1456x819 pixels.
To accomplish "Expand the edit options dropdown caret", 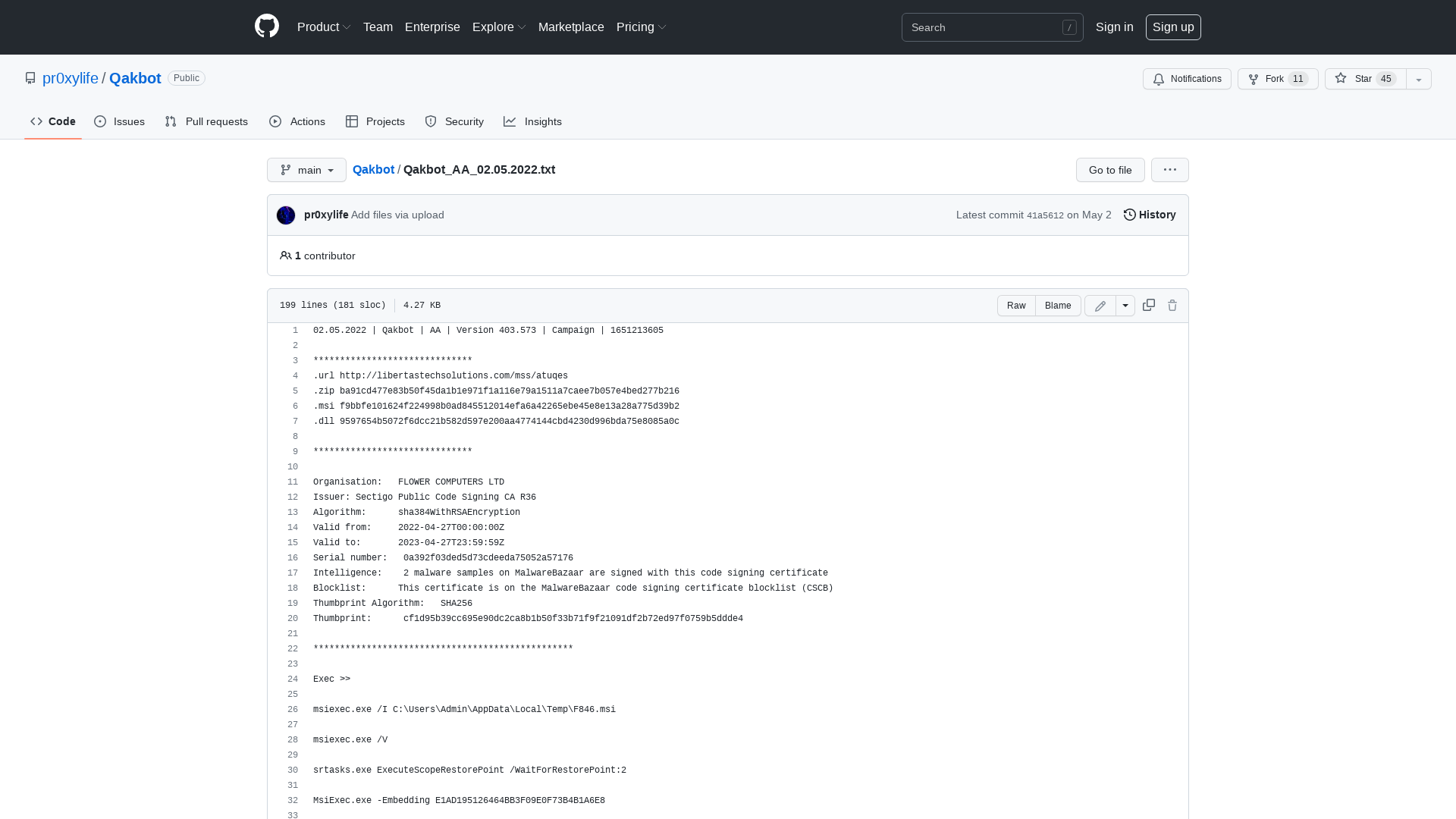I will click(x=1125, y=306).
